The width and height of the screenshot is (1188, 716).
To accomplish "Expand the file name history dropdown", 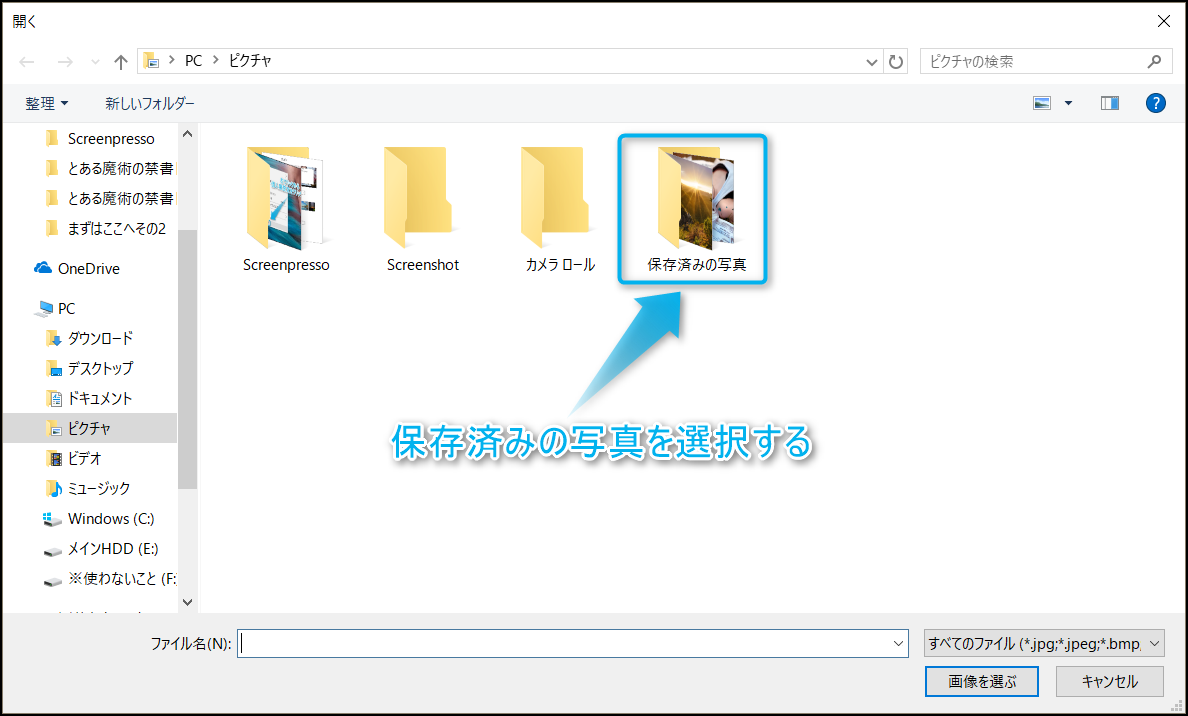I will click(x=897, y=644).
